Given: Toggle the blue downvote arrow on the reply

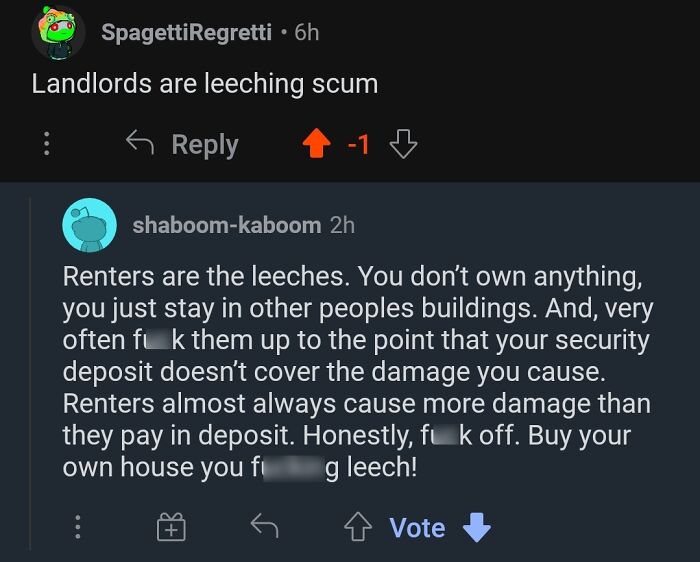Looking at the screenshot, I should (477, 527).
